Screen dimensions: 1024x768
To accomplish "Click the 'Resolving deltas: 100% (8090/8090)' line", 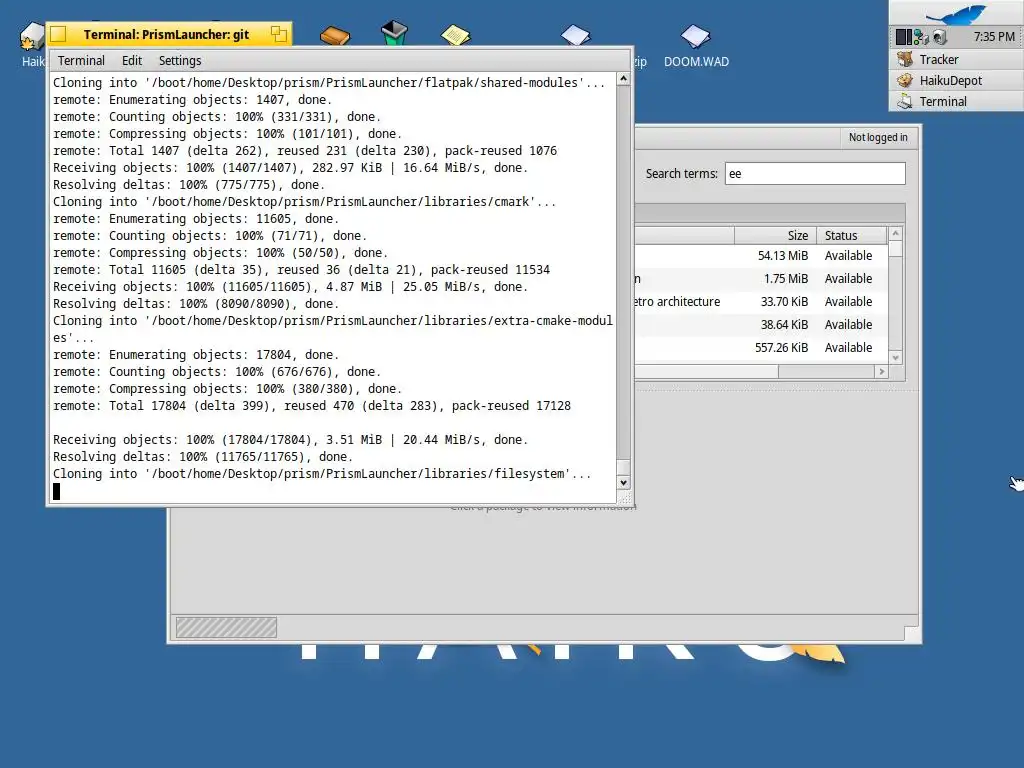I will [x=196, y=304].
